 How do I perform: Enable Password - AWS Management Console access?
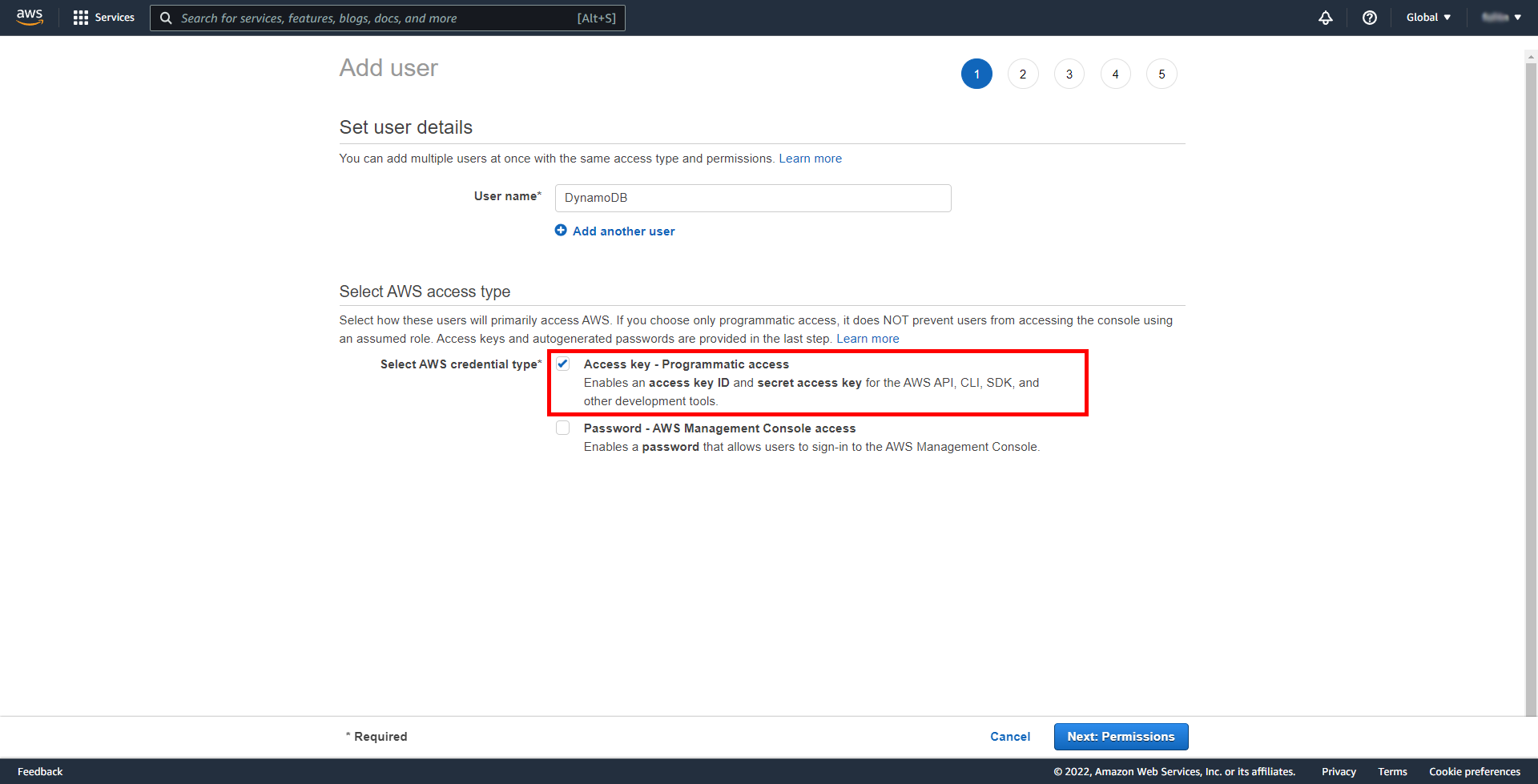click(x=563, y=428)
